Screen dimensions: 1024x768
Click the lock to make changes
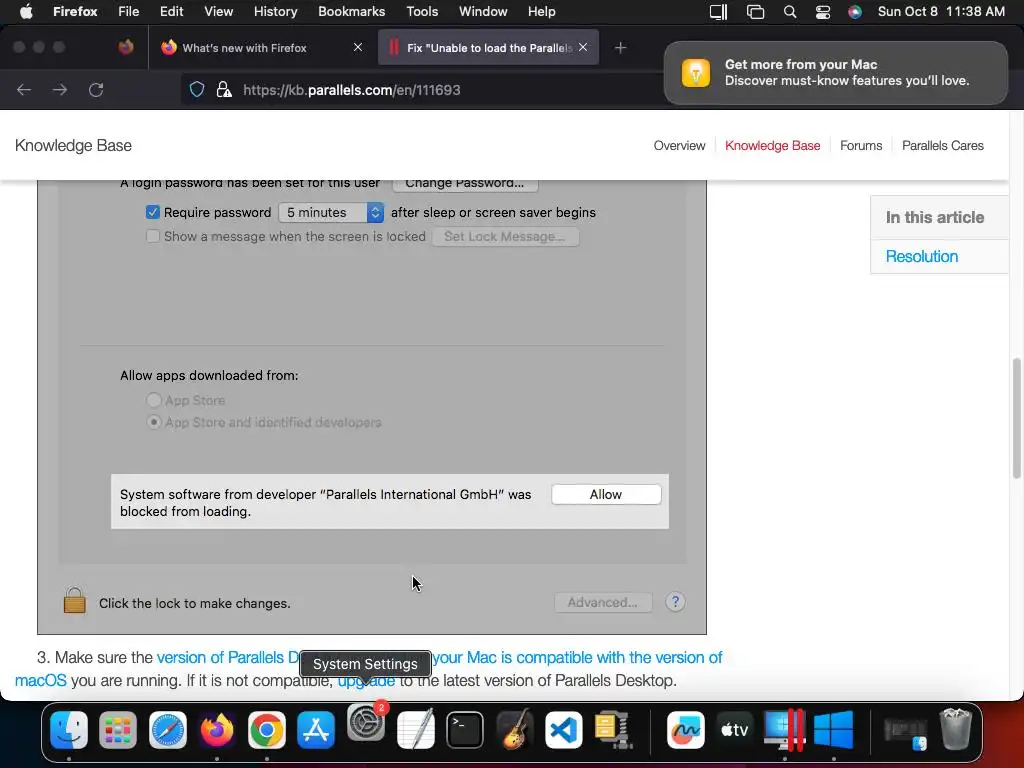pyautogui.click(x=74, y=600)
